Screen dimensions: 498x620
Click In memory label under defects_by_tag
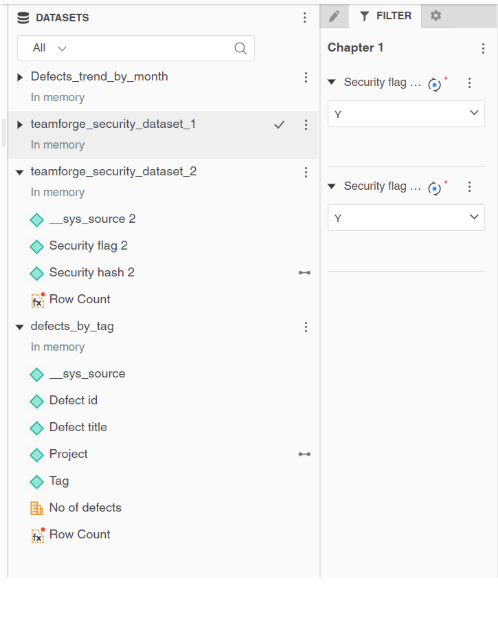(x=58, y=347)
